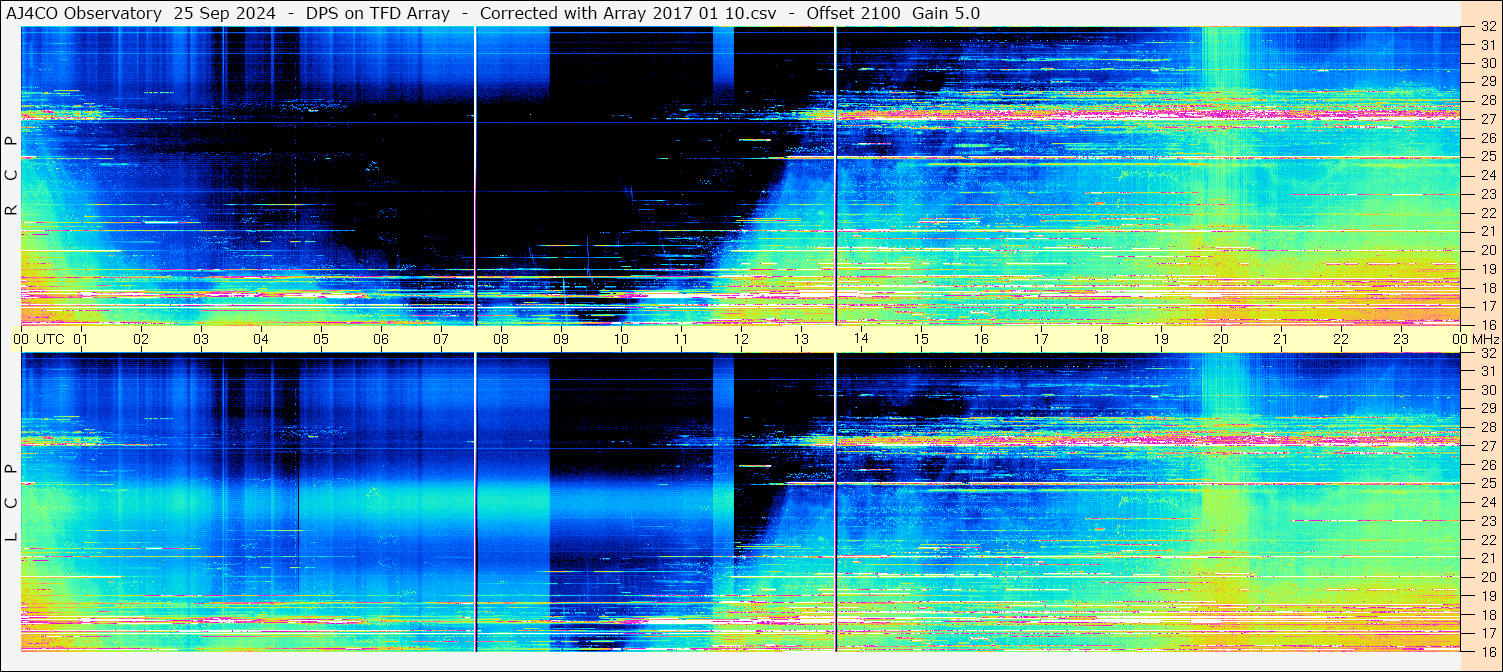
Task: Select the LCP panel's vertical label
Action: (x=12, y=503)
